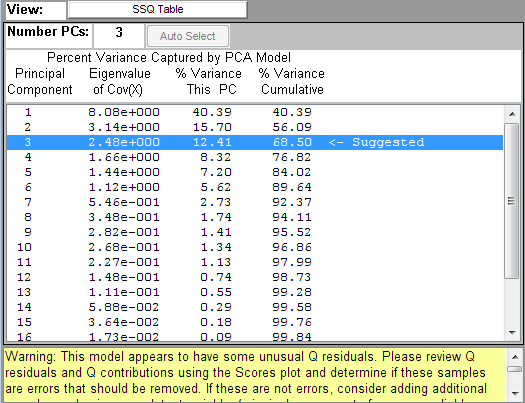Screen dimensions: 525x403
Task: Select principal component row 4 with eigenvalue 1.66e+000
Action: pyautogui.click(x=255, y=157)
